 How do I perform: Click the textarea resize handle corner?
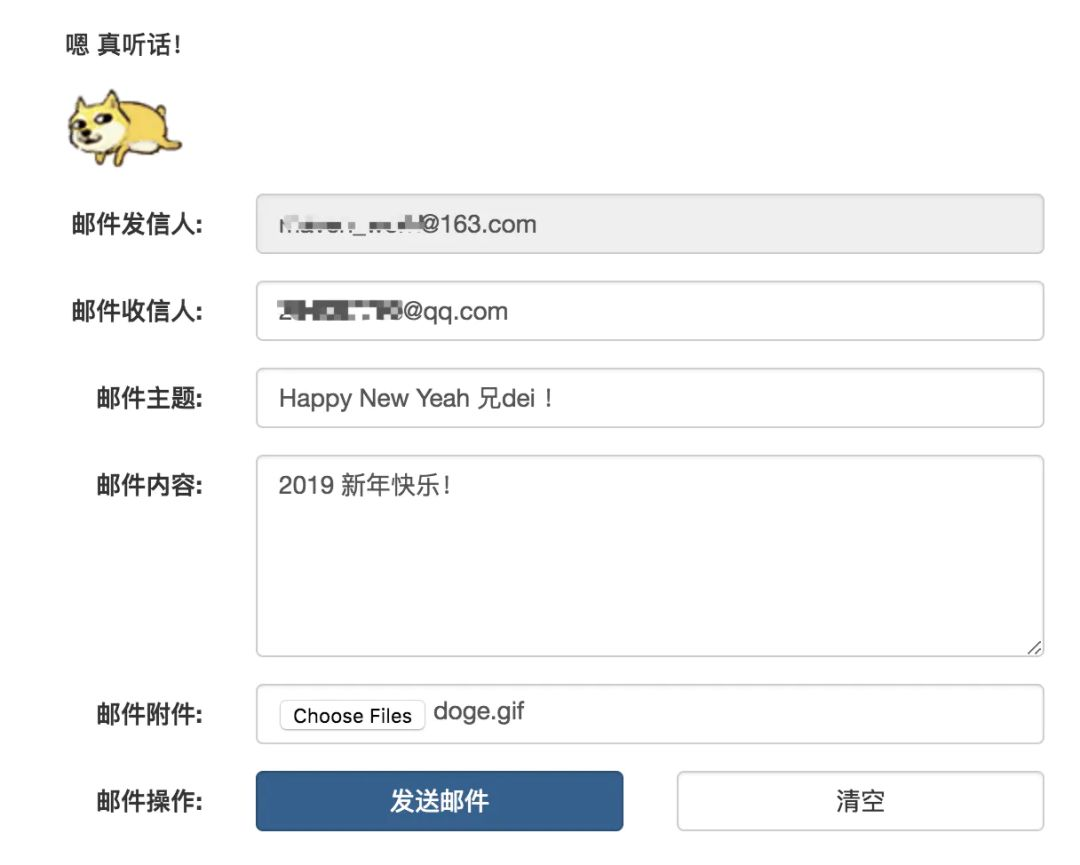(x=1034, y=648)
